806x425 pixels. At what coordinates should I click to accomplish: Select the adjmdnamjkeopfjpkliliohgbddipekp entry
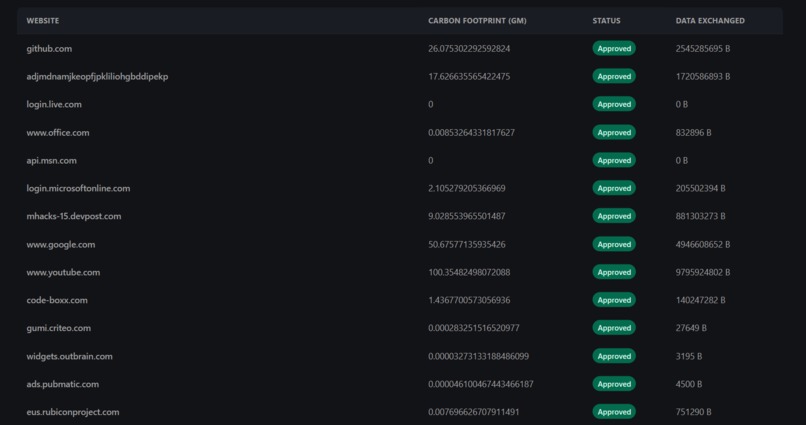[x=97, y=77]
